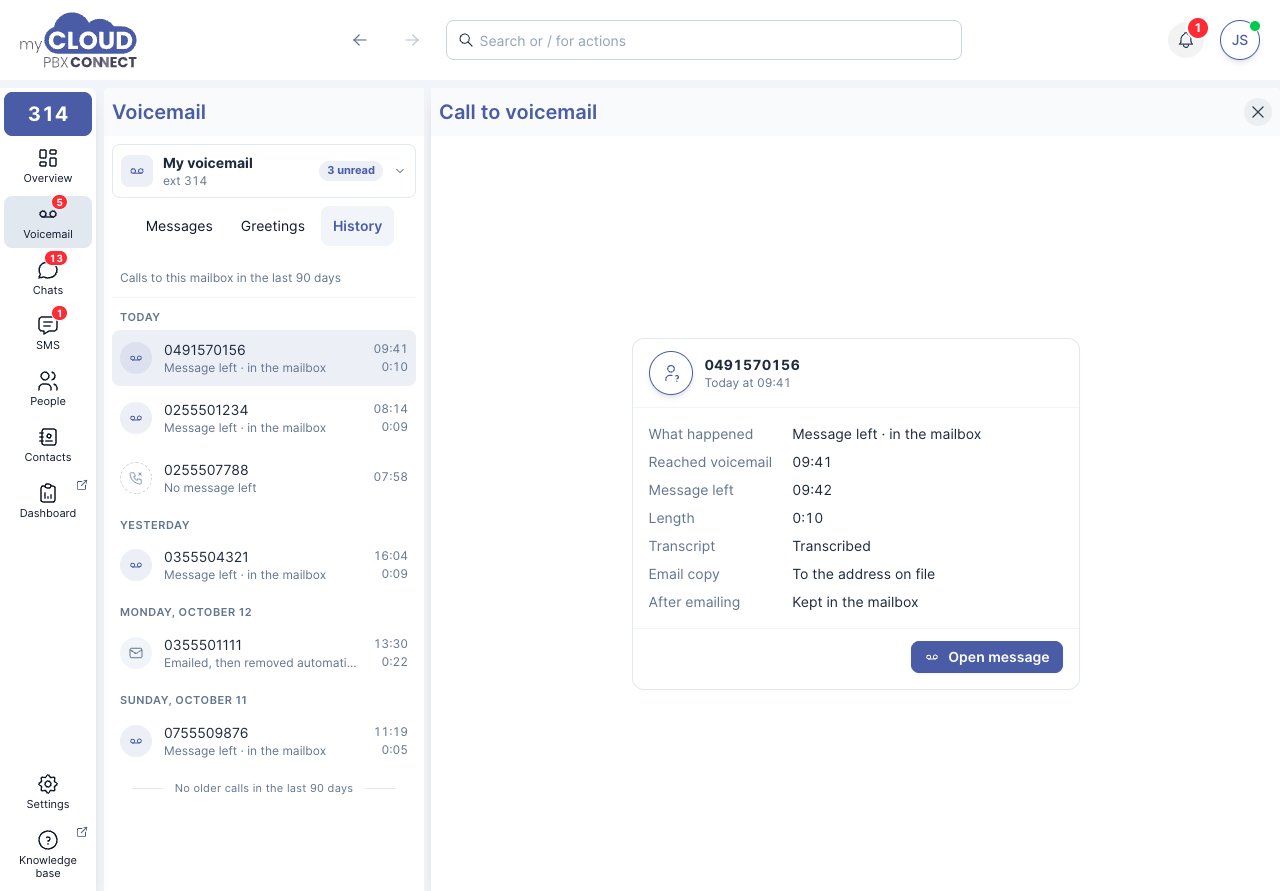This screenshot has height=891, width=1280.
Task: Open the Knowledge base help icon
Action: point(48,854)
